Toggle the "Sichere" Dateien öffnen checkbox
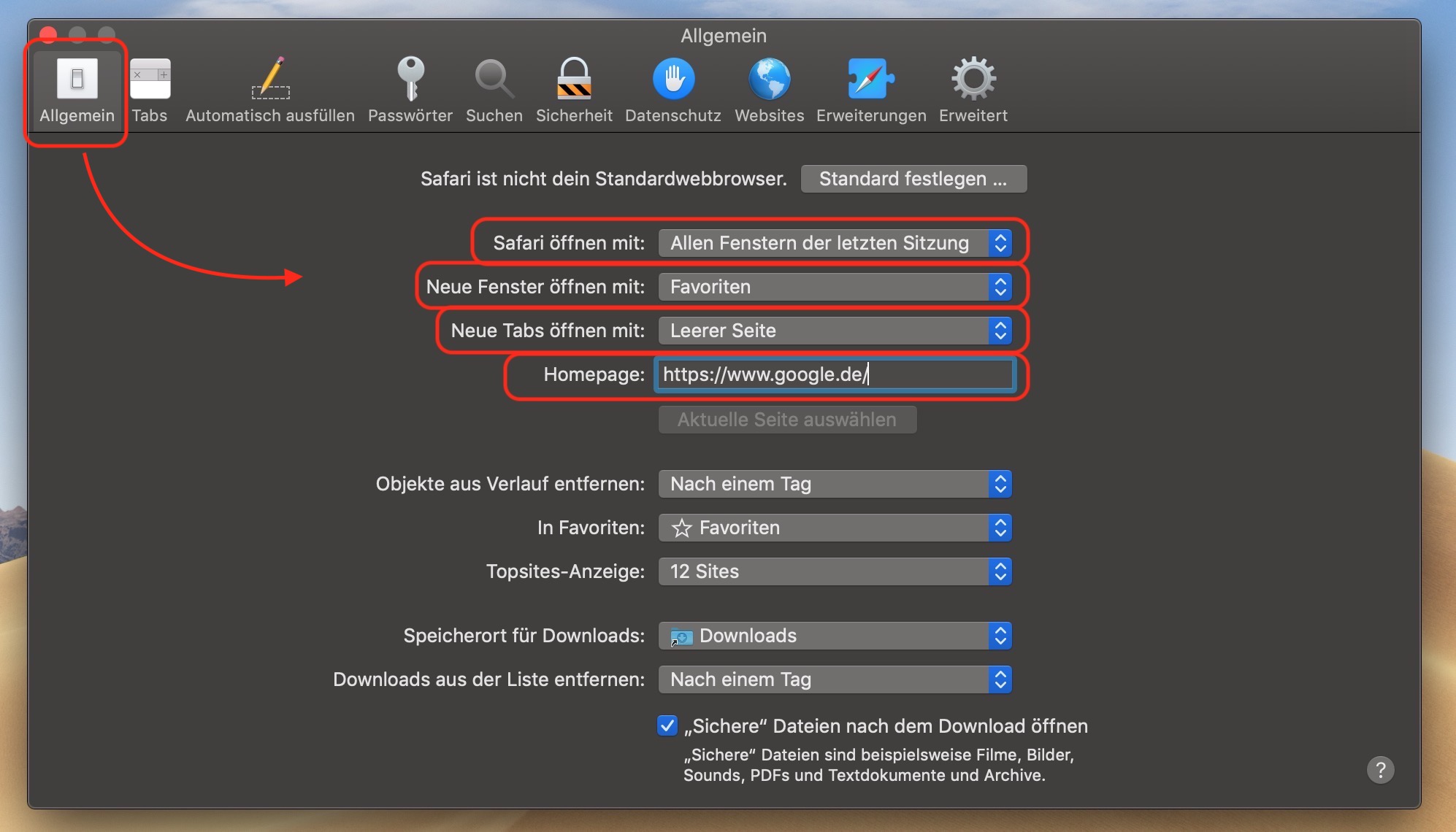 pos(667,725)
